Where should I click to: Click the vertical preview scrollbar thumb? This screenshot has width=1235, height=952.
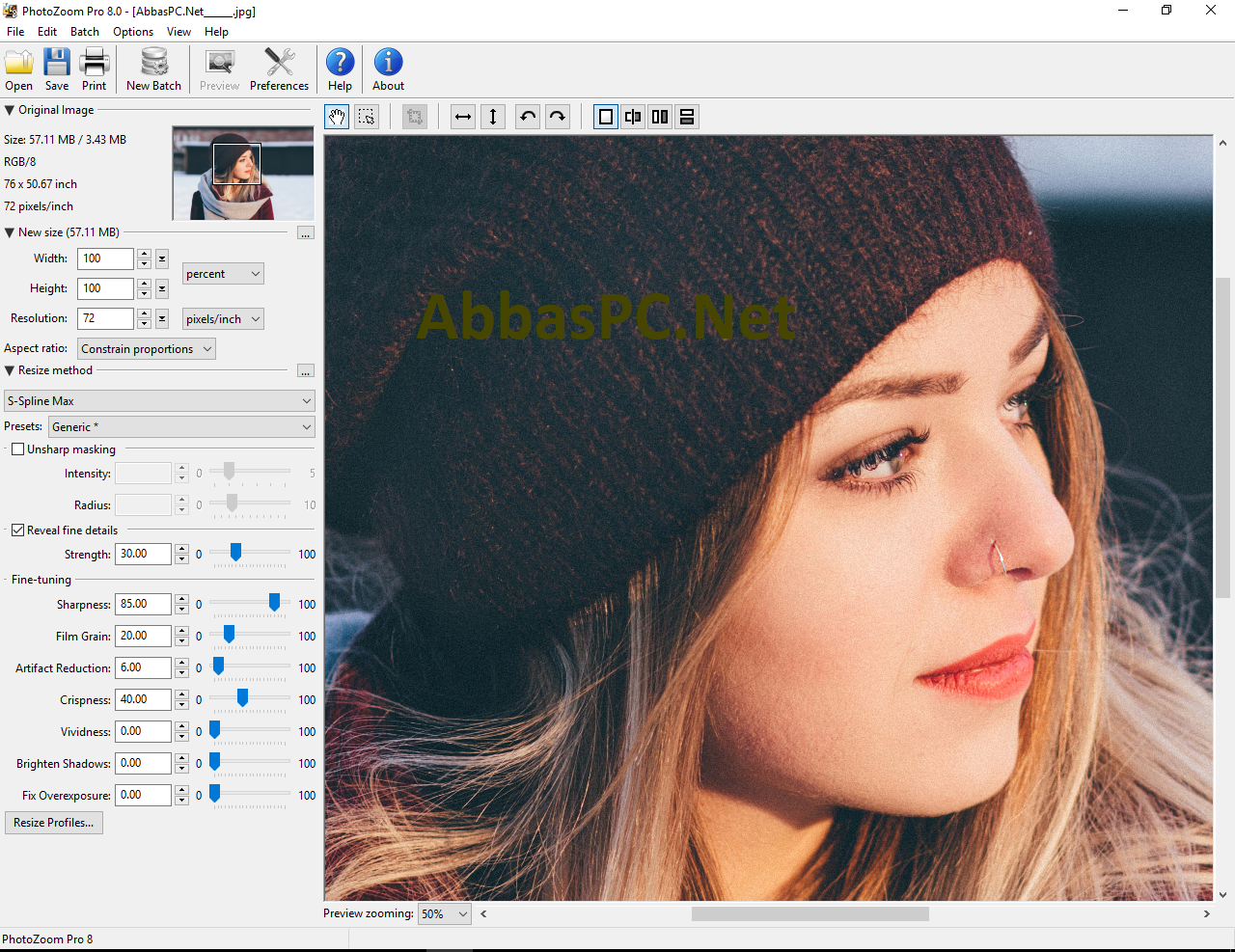pos(1222,437)
